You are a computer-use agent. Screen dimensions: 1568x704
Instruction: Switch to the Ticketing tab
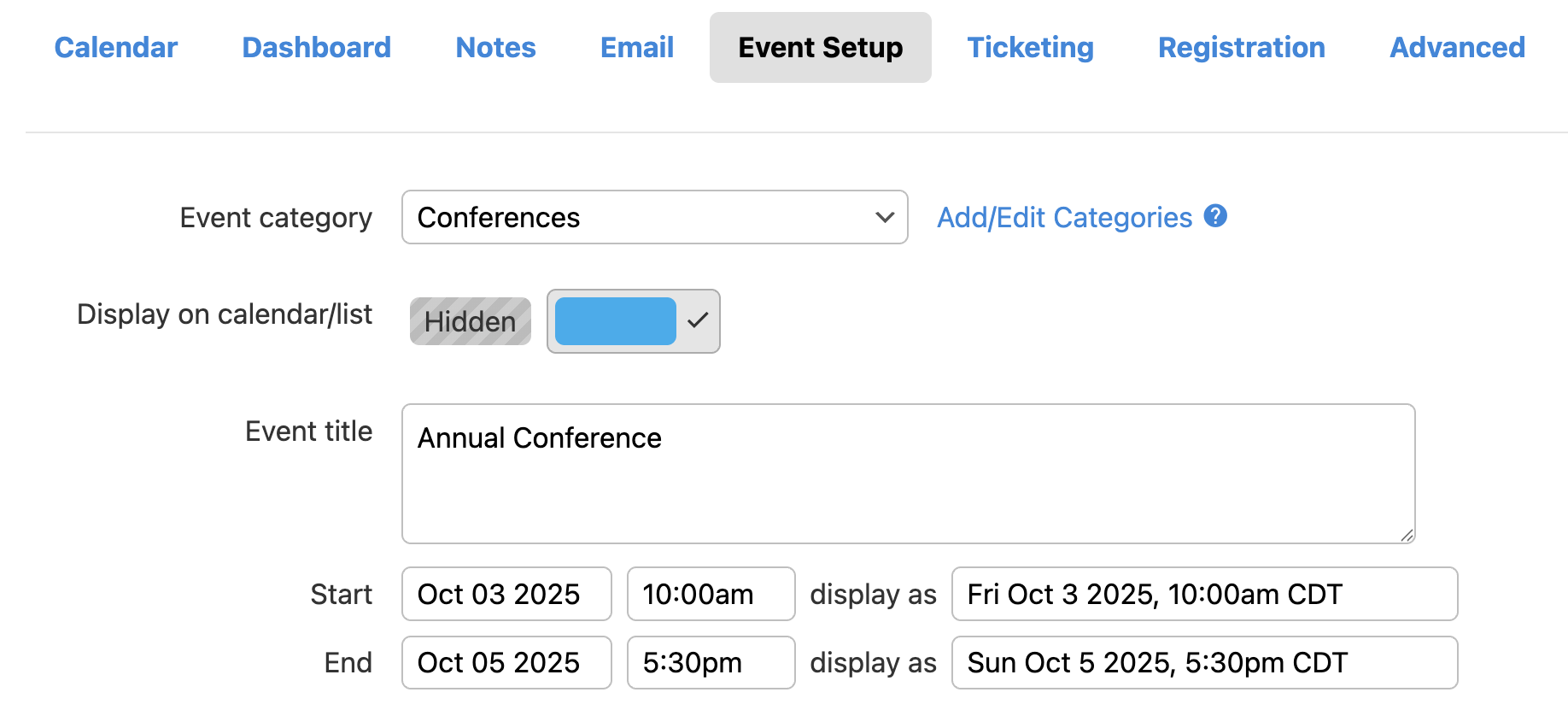[x=1030, y=47]
